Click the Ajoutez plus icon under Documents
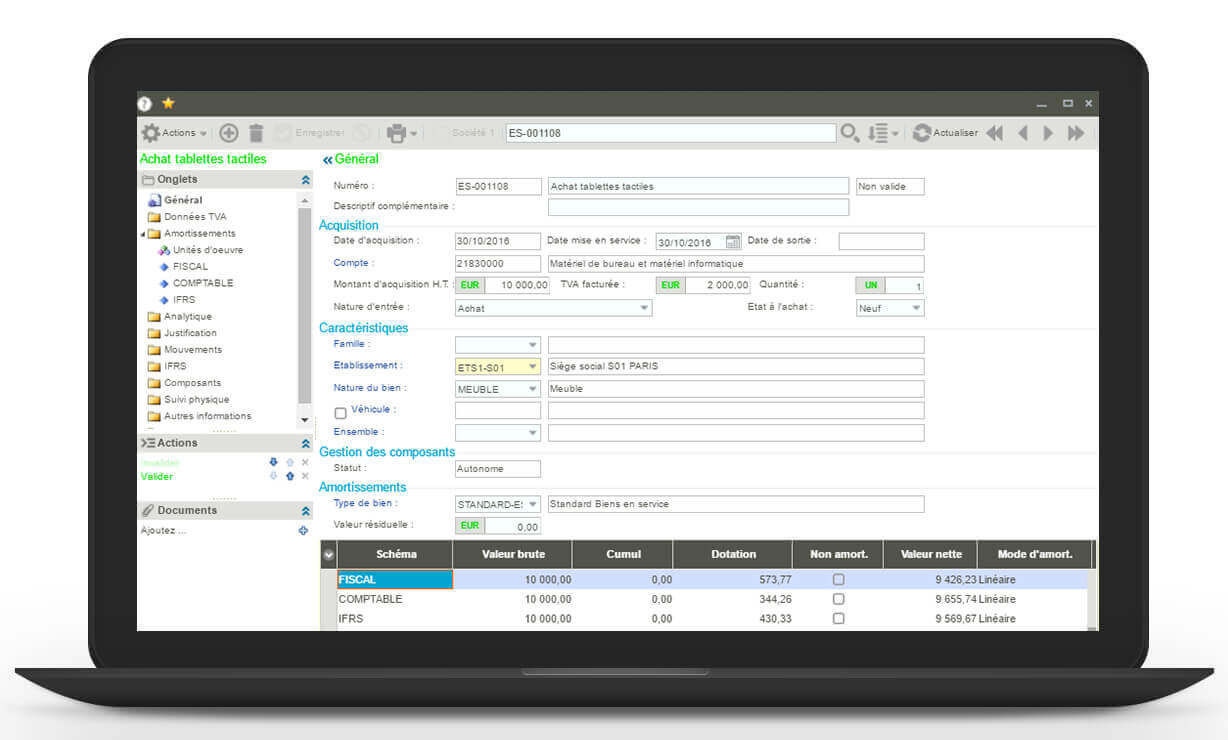 (303, 530)
